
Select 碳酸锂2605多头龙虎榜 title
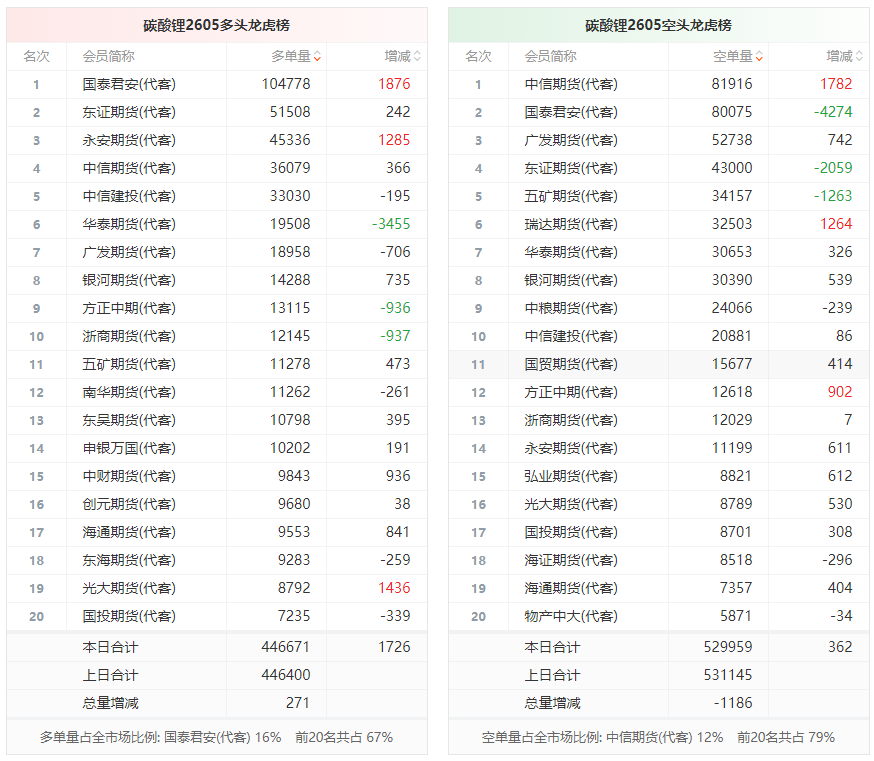tap(216, 25)
